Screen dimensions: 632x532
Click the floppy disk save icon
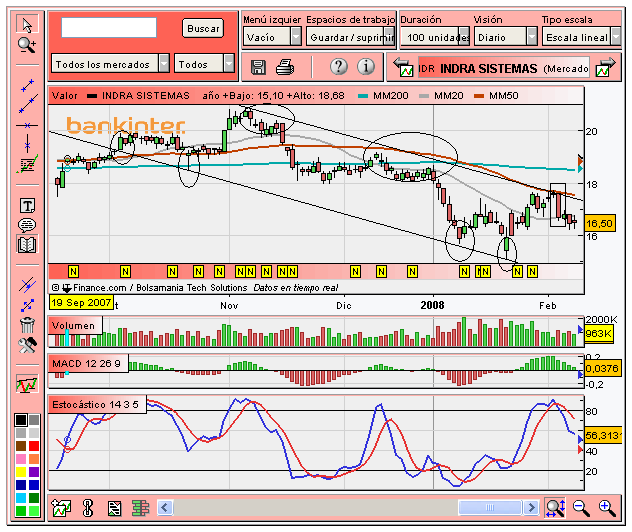258,67
